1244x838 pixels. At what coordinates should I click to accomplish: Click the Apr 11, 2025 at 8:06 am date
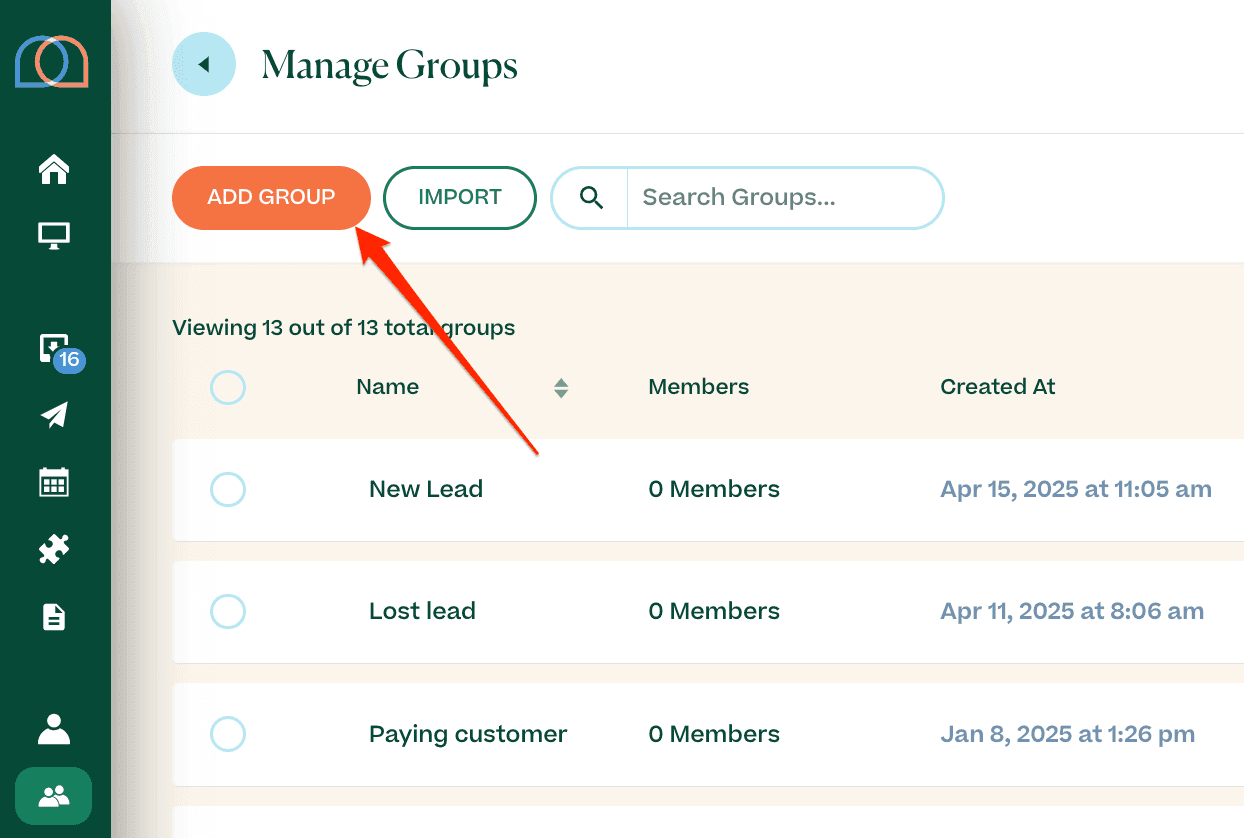pyautogui.click(x=1072, y=611)
